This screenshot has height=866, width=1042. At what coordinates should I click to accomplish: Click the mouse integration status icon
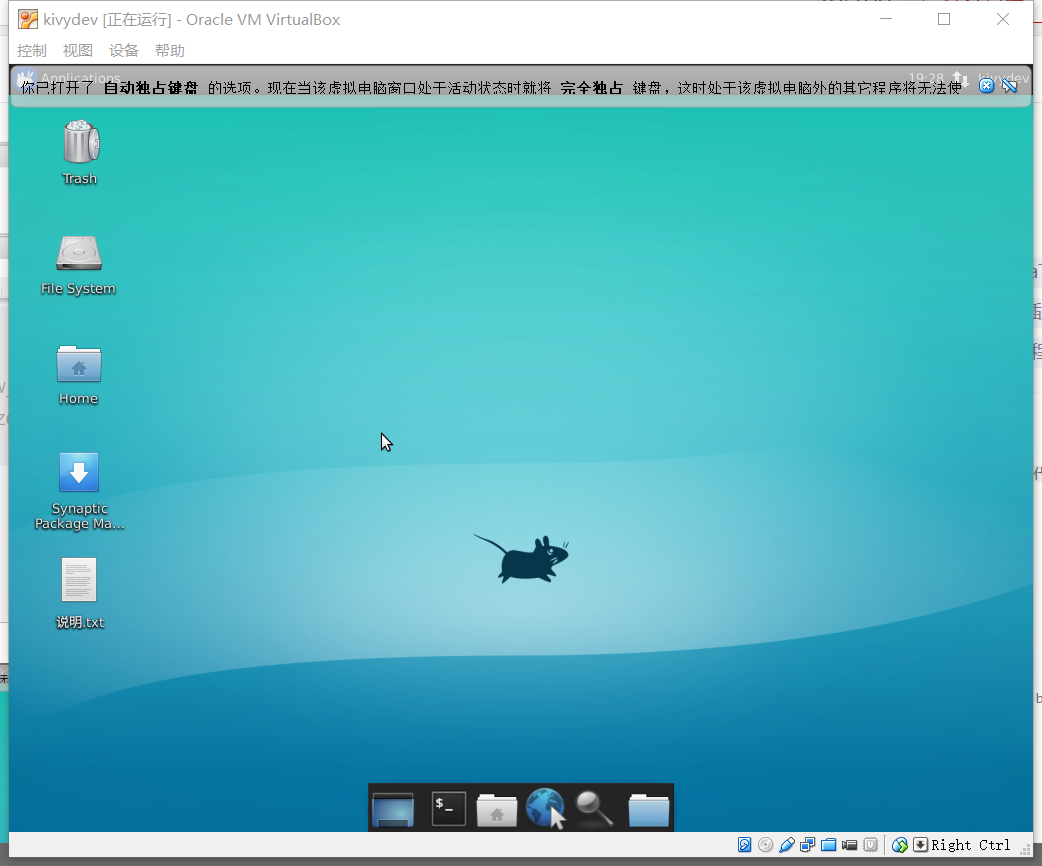click(900, 845)
